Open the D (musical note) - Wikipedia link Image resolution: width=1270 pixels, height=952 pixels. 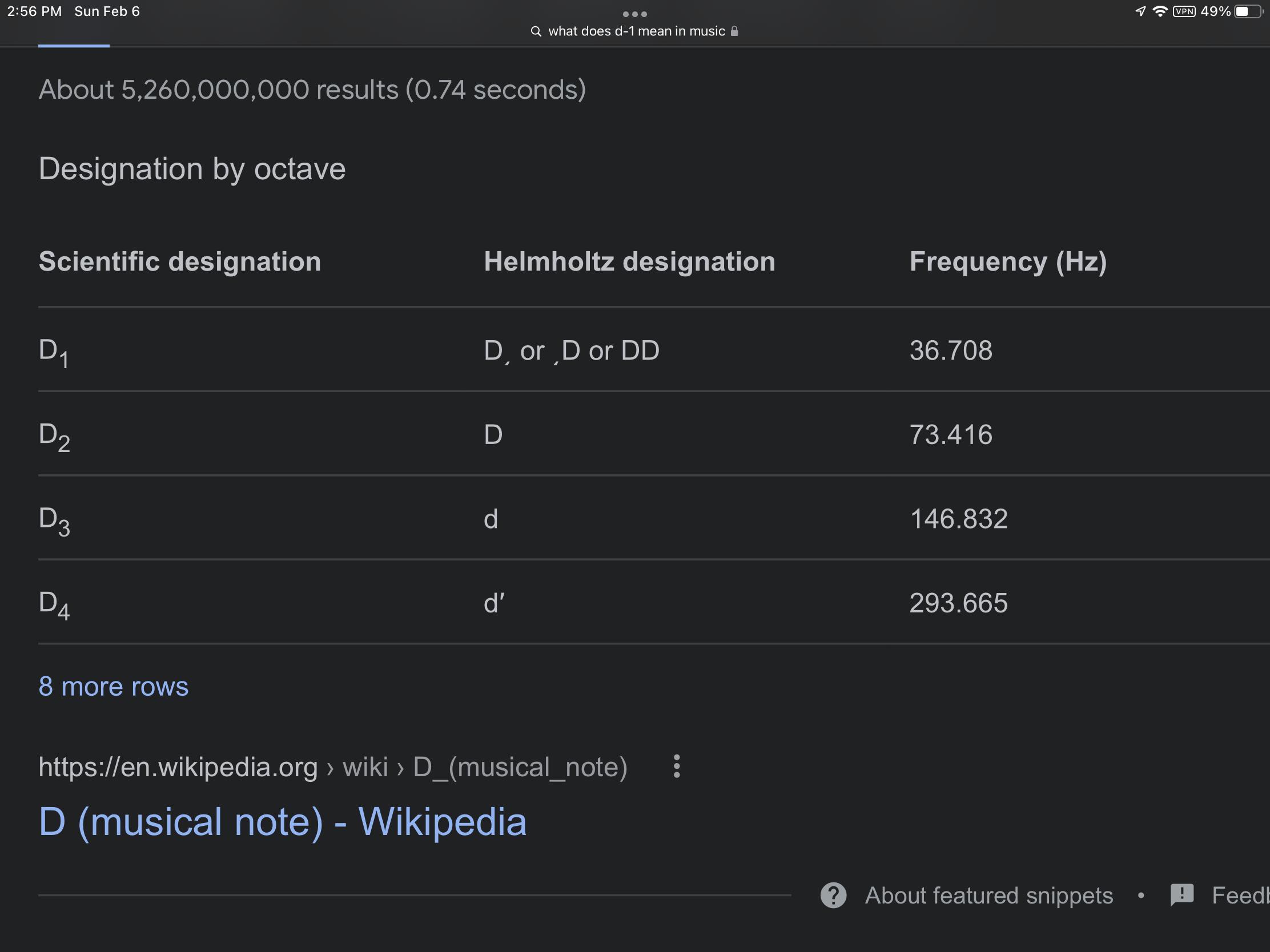[x=282, y=822]
